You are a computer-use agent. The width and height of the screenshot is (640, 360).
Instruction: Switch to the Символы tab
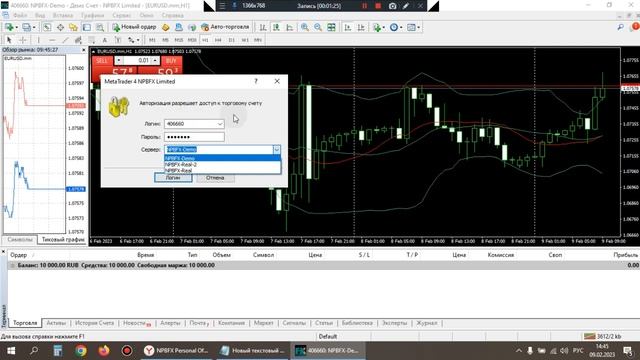[20, 240]
